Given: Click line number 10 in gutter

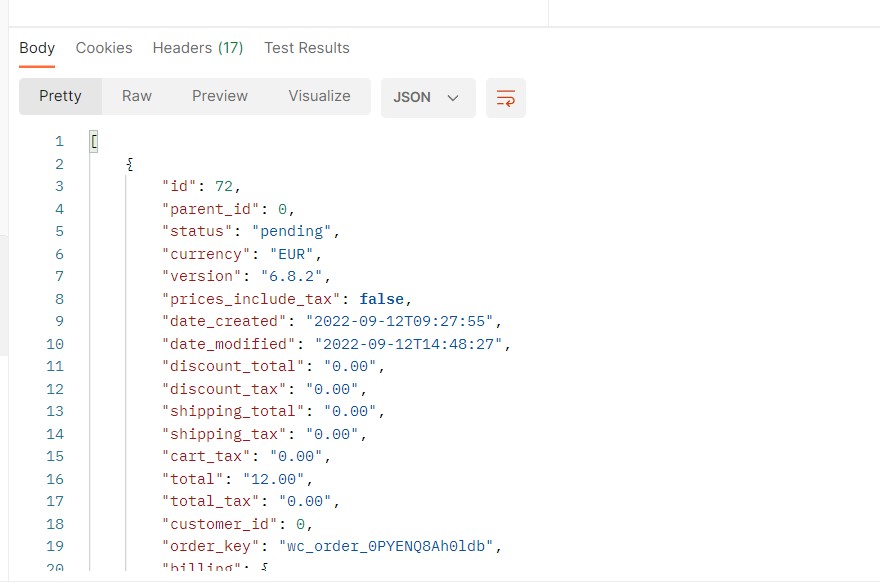Looking at the screenshot, I should coord(55,344).
